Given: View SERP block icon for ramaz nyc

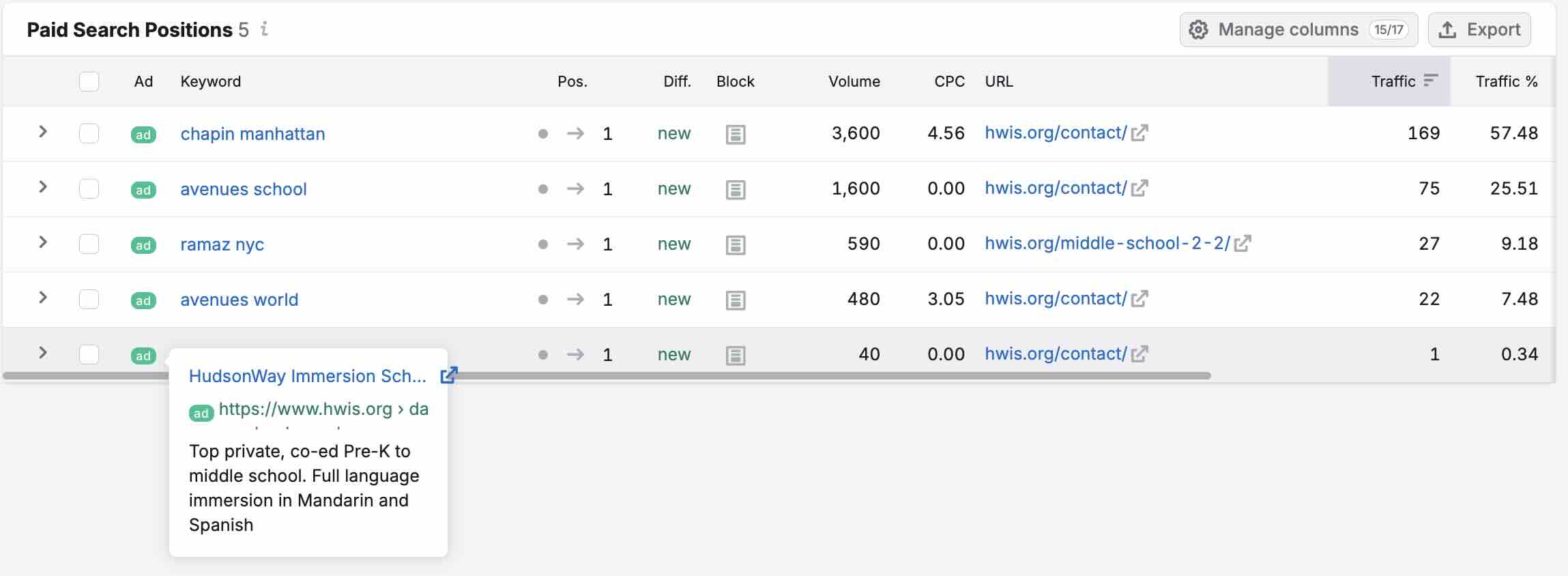Looking at the screenshot, I should coord(736,245).
